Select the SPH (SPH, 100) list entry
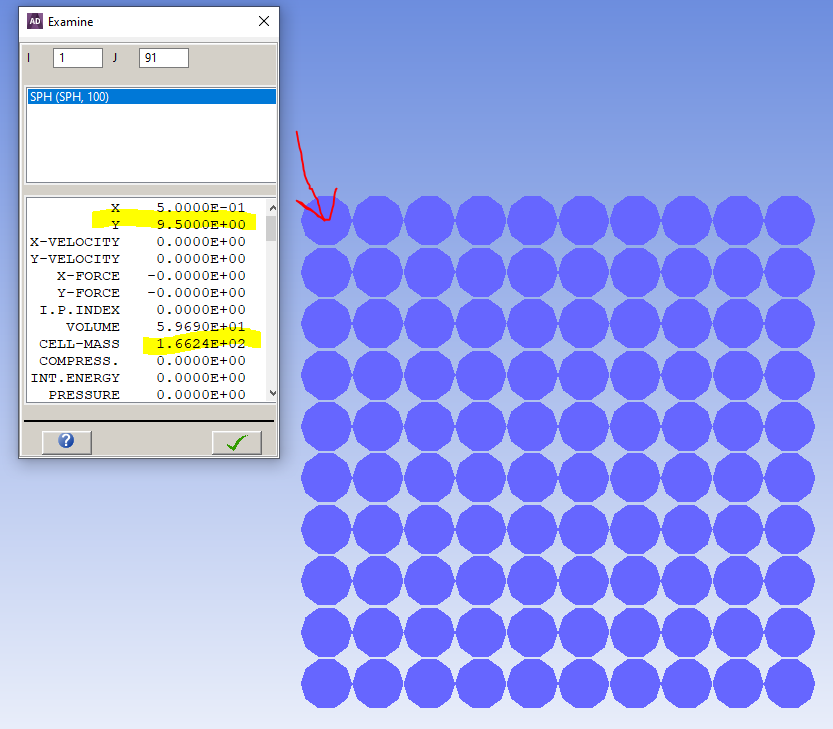 [x=151, y=97]
